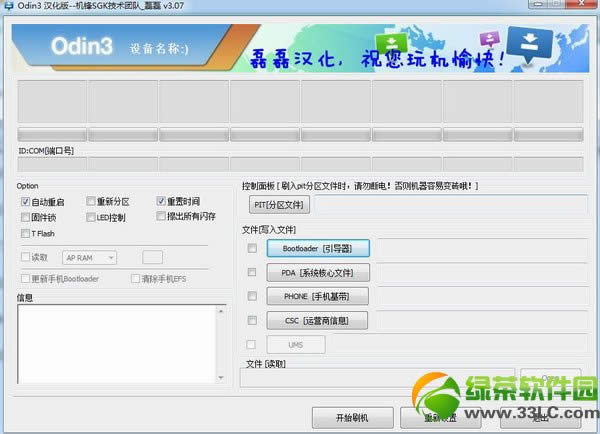Click inside the 信息 log box
The image size is (600, 434).
117,344
